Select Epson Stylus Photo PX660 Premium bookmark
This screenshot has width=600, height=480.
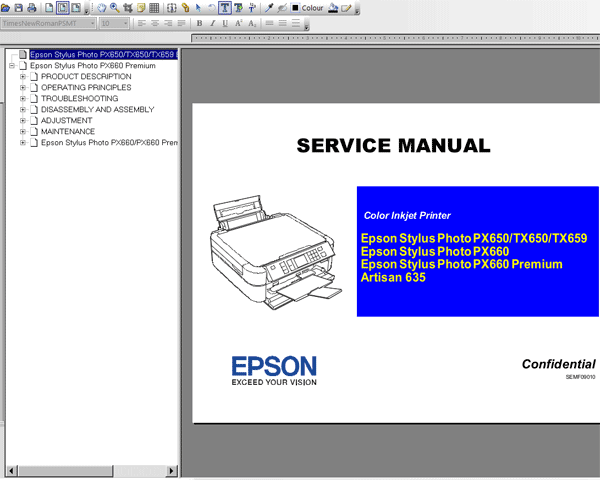[x=93, y=66]
